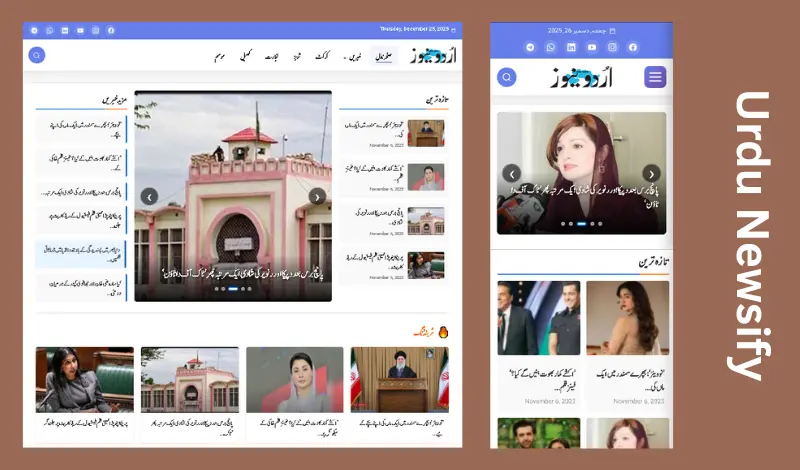Select first pagination dot in desktop slider

[x=217, y=289]
